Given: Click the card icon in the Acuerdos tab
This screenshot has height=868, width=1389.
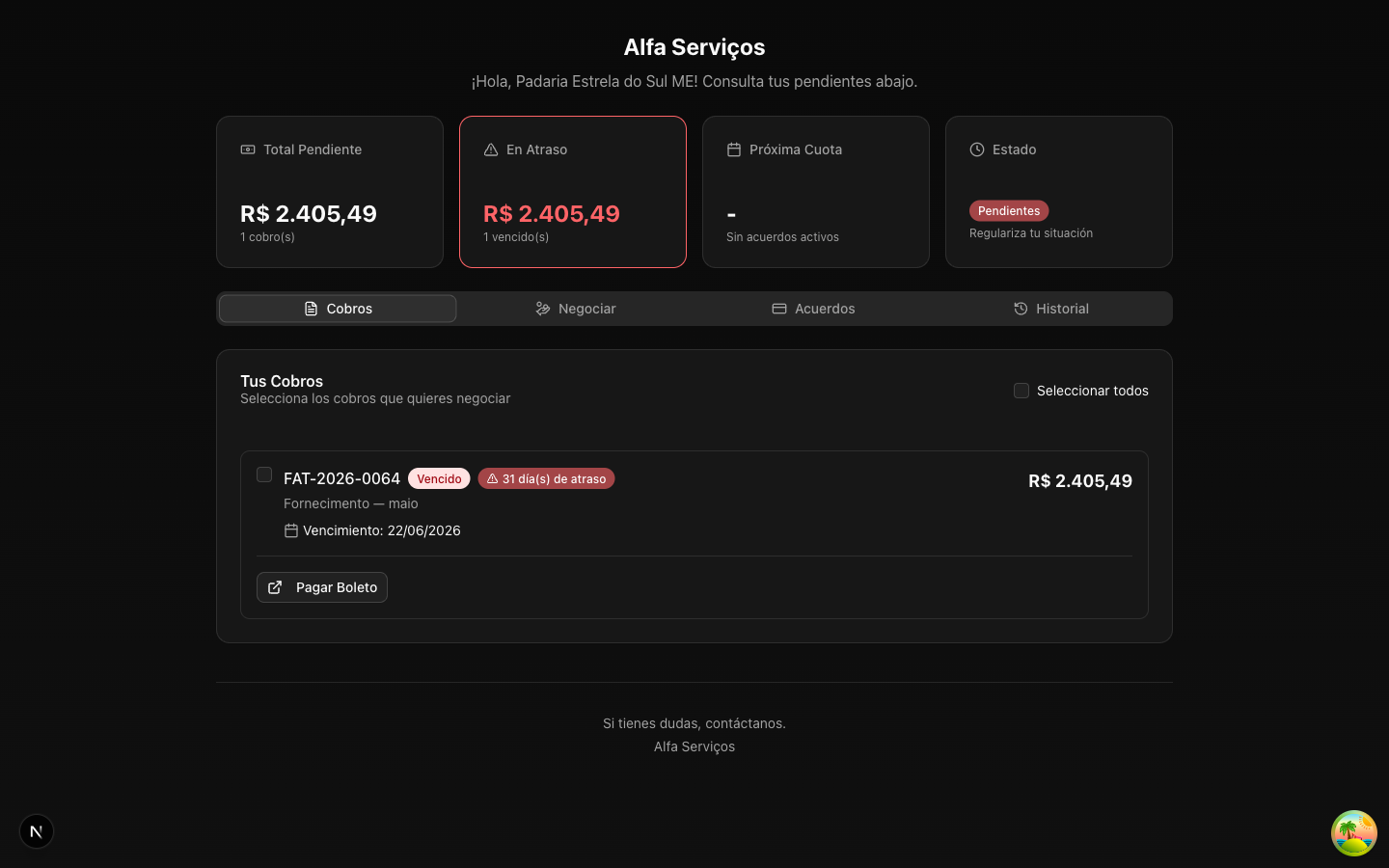Looking at the screenshot, I should [x=779, y=309].
